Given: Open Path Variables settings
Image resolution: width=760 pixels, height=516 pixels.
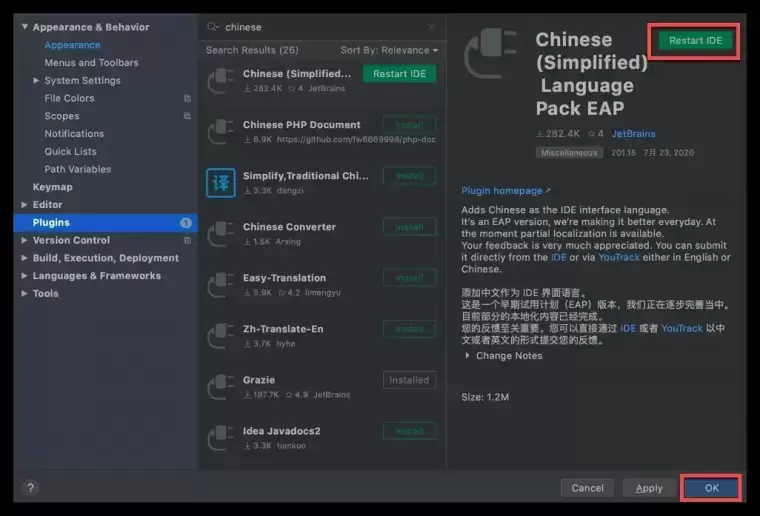Looking at the screenshot, I should click(78, 169).
